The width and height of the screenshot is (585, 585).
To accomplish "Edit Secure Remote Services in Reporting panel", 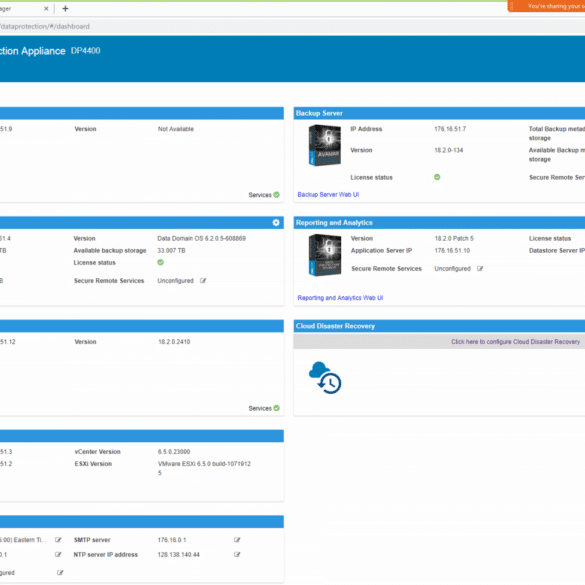I will coord(480,269).
